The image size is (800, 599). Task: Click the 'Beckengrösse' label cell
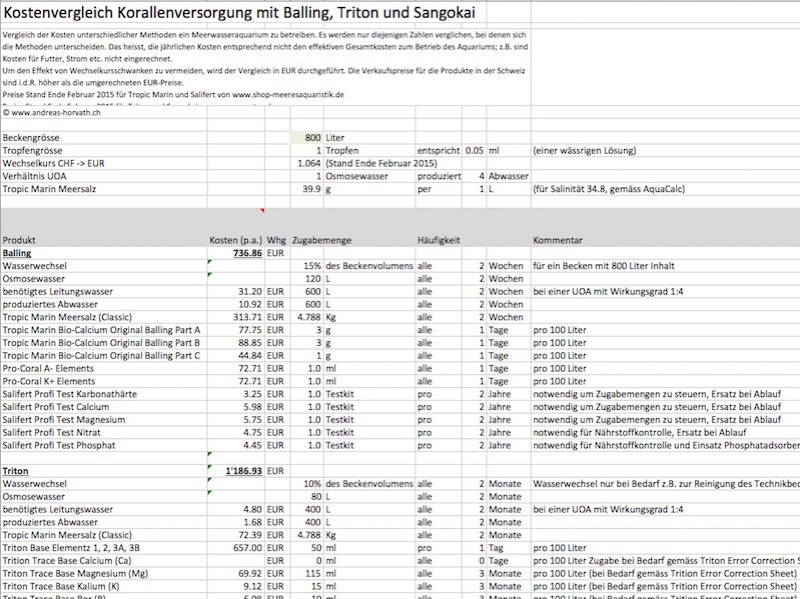tap(31, 138)
